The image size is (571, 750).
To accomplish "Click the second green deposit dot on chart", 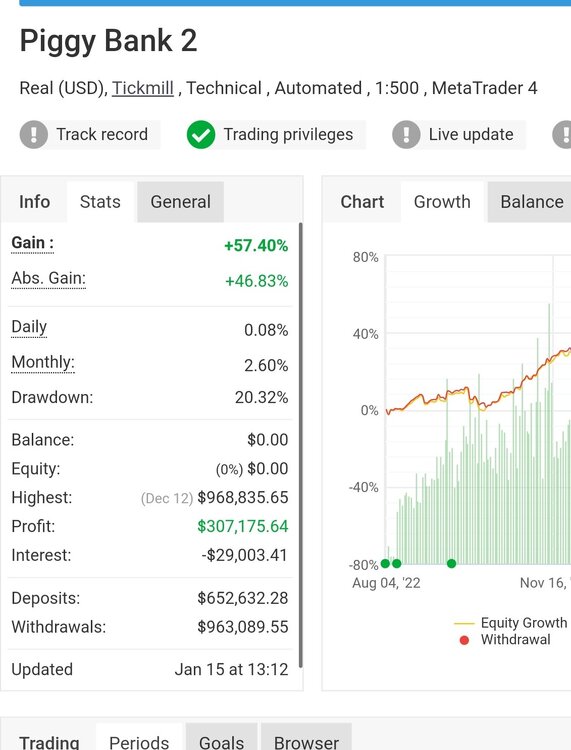I will tap(396, 563).
